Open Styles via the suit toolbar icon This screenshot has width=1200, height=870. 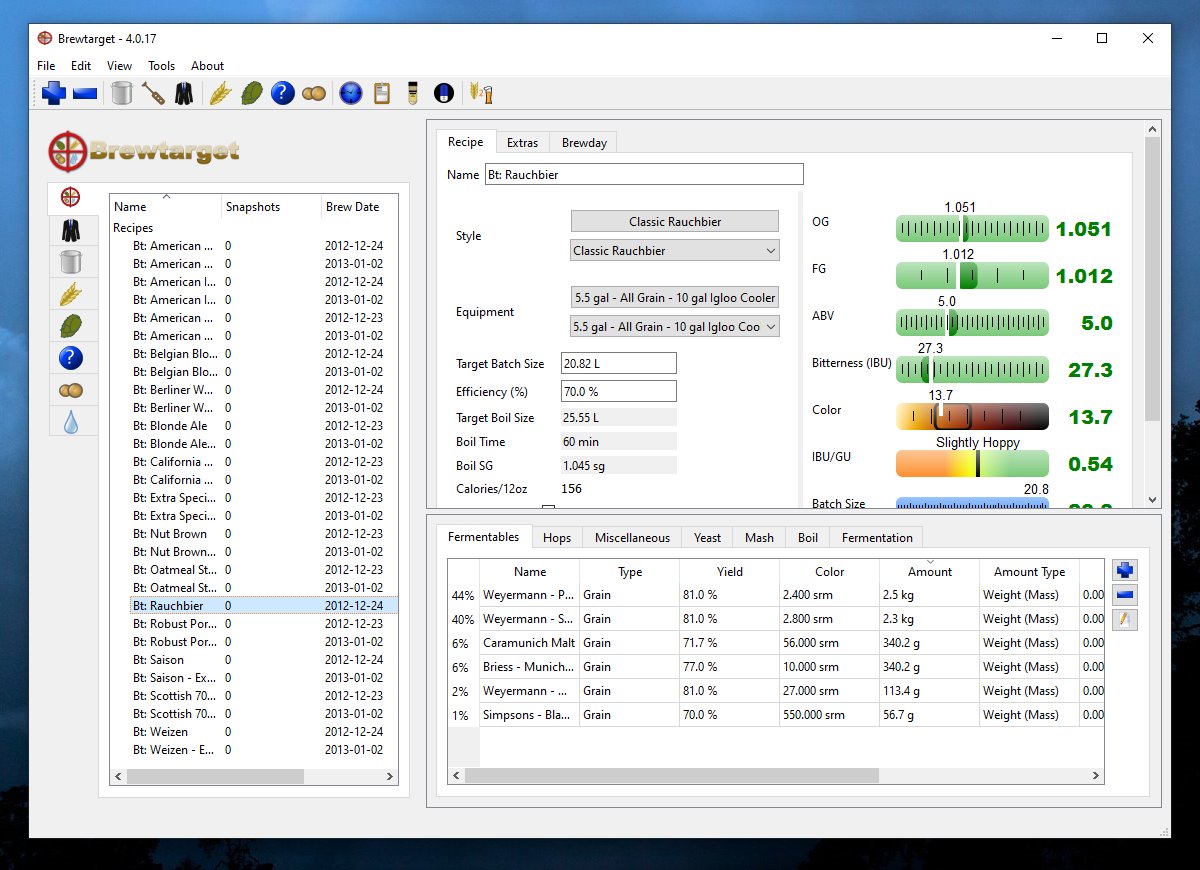click(184, 93)
